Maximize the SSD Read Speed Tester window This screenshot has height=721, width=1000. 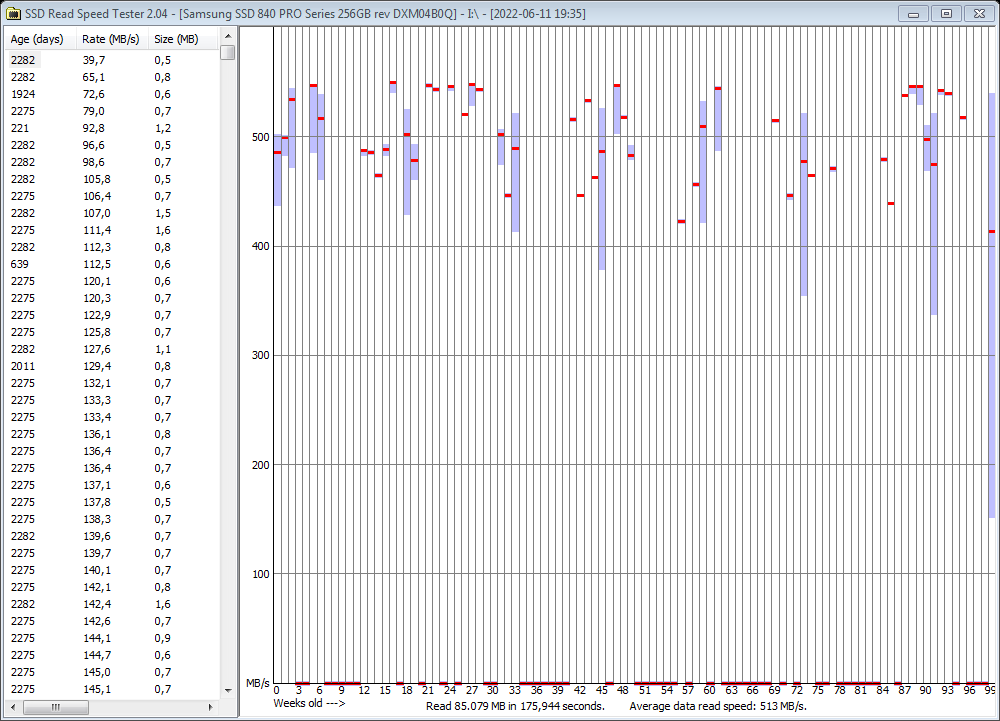click(x=946, y=13)
